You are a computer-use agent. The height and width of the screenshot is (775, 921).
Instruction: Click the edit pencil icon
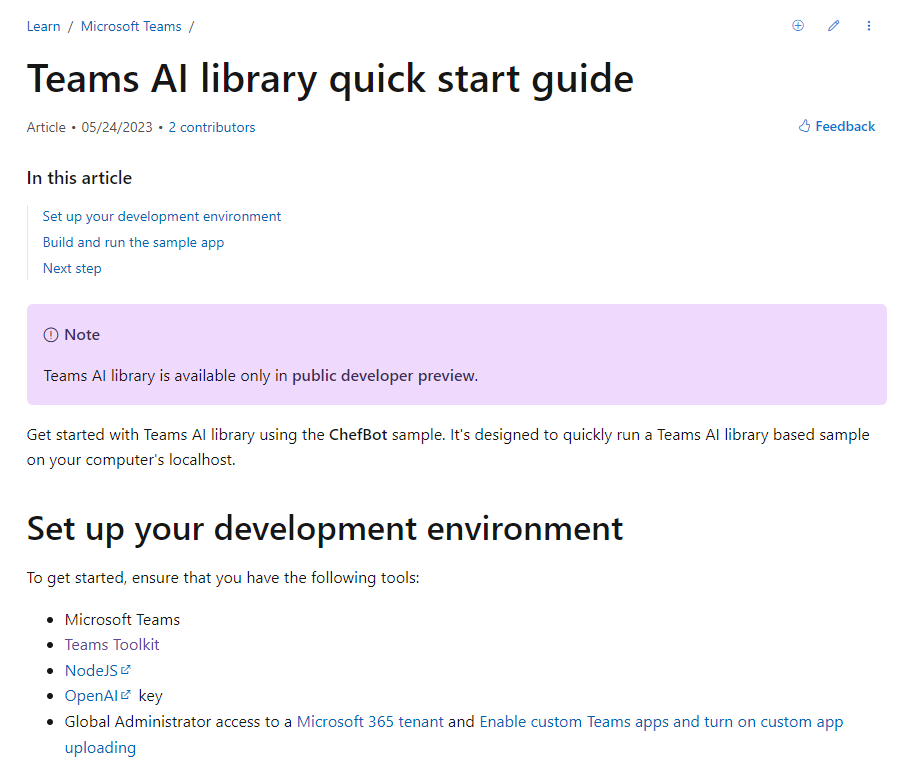pyautogui.click(x=833, y=25)
